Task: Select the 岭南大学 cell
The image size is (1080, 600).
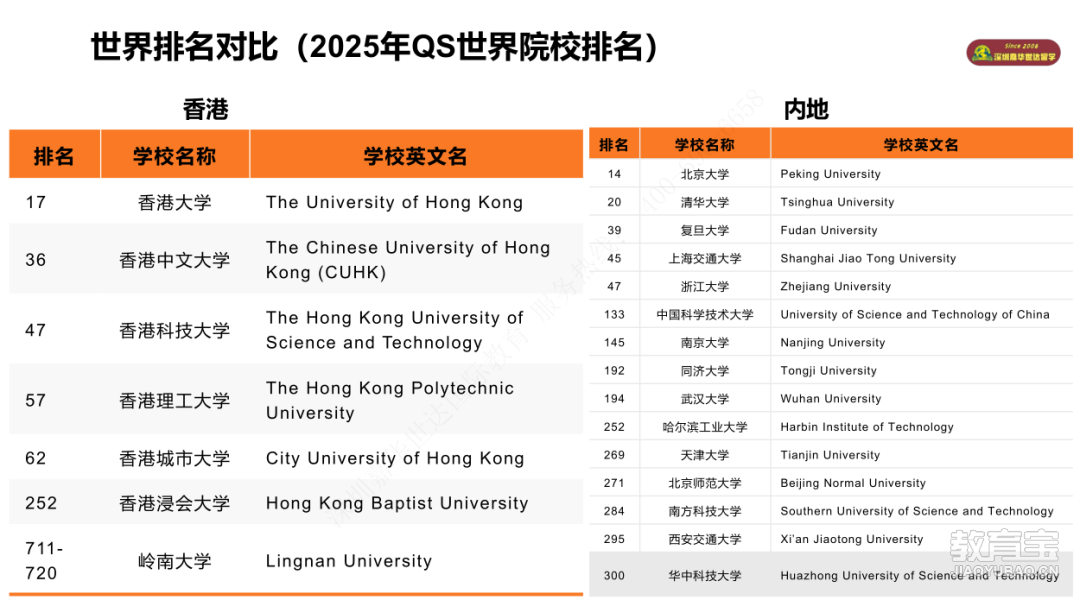Action: (174, 561)
